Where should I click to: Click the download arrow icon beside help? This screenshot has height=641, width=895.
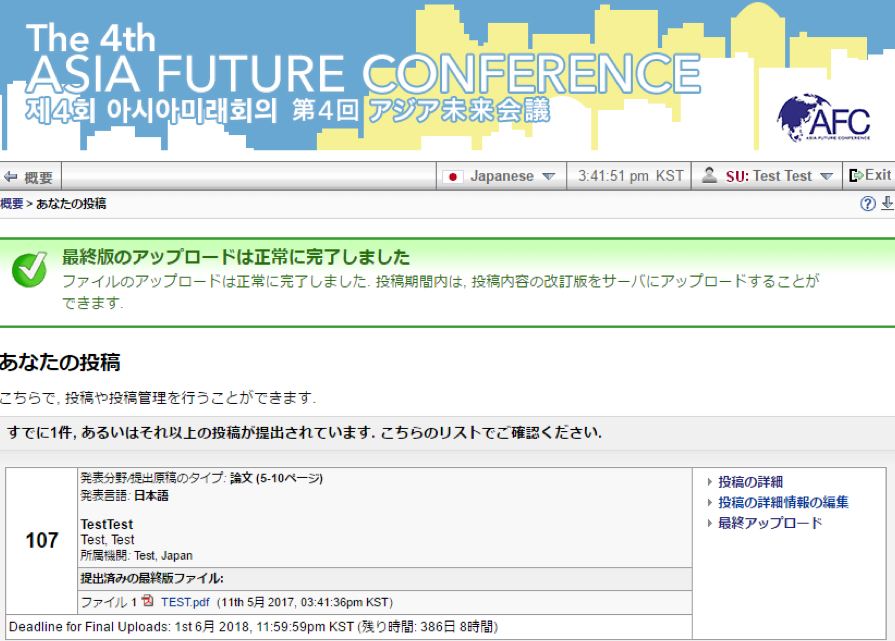click(x=886, y=204)
